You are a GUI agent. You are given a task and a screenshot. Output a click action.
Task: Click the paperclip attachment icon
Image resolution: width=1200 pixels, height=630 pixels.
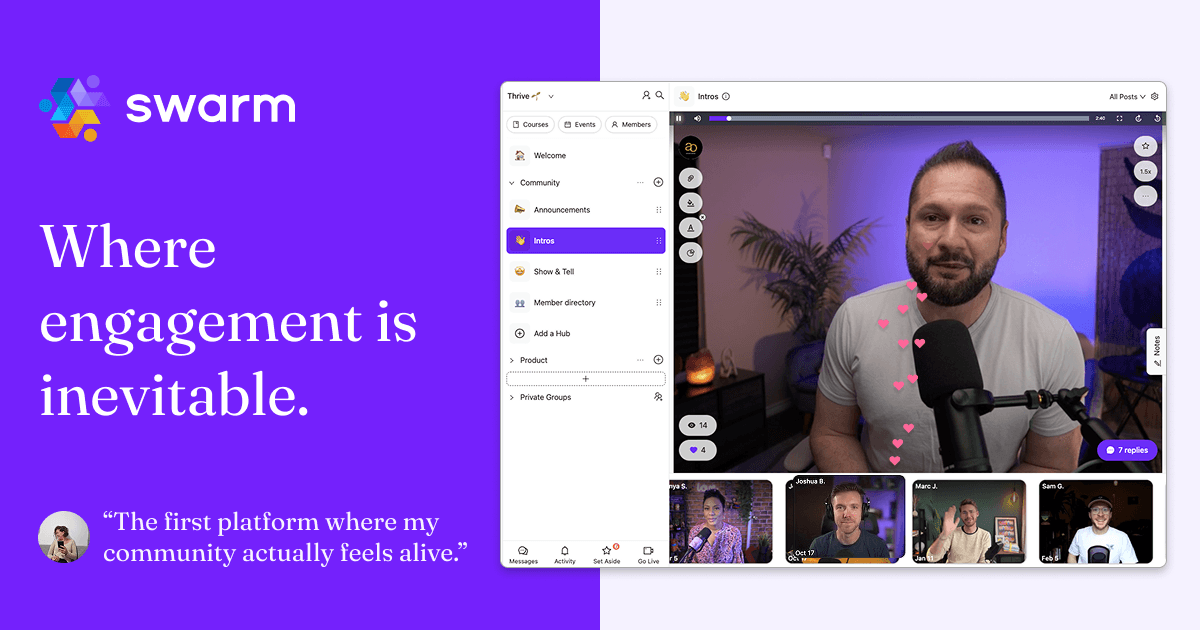(690, 178)
